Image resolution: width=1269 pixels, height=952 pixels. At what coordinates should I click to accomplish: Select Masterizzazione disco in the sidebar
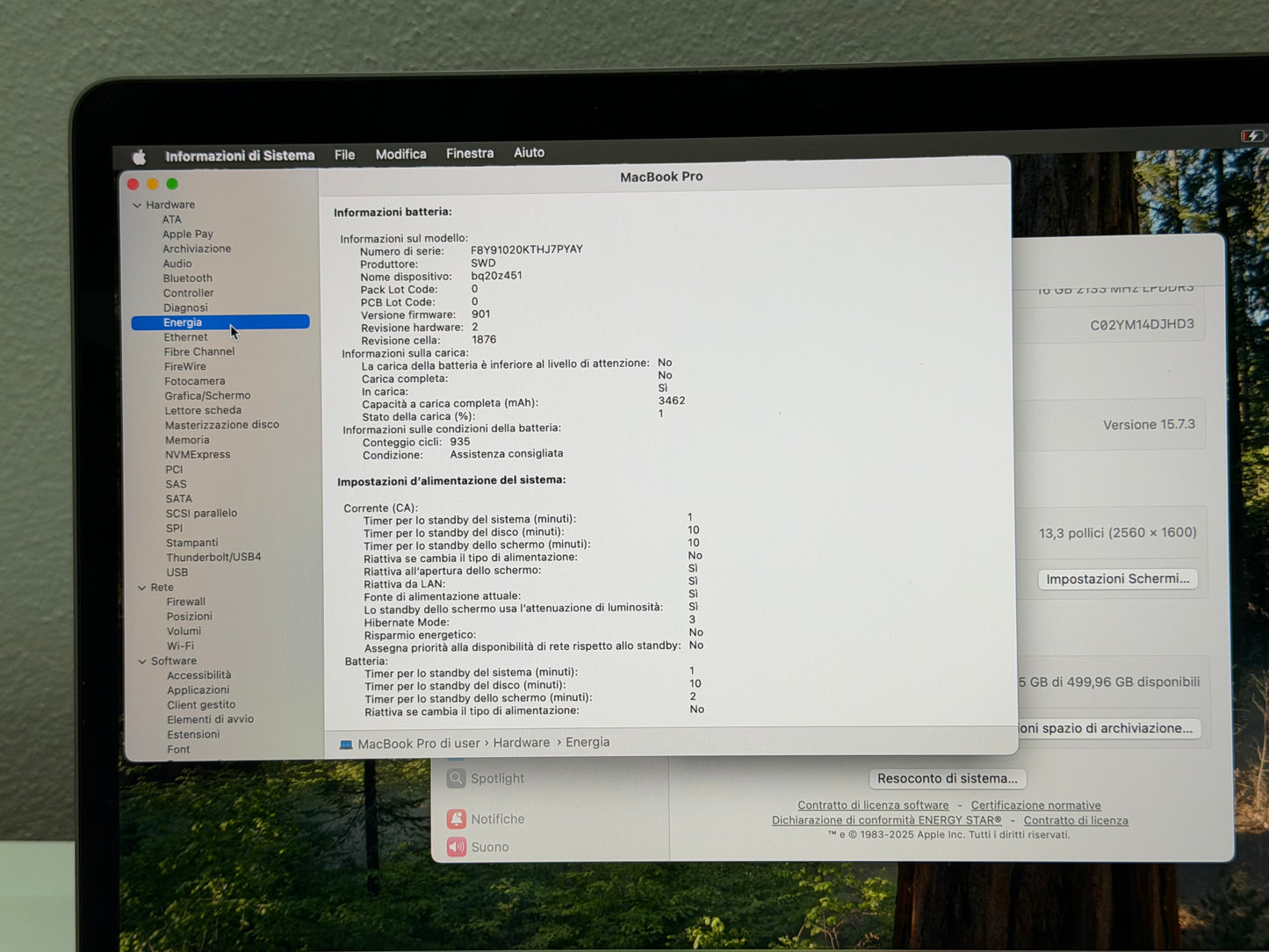[x=222, y=425]
